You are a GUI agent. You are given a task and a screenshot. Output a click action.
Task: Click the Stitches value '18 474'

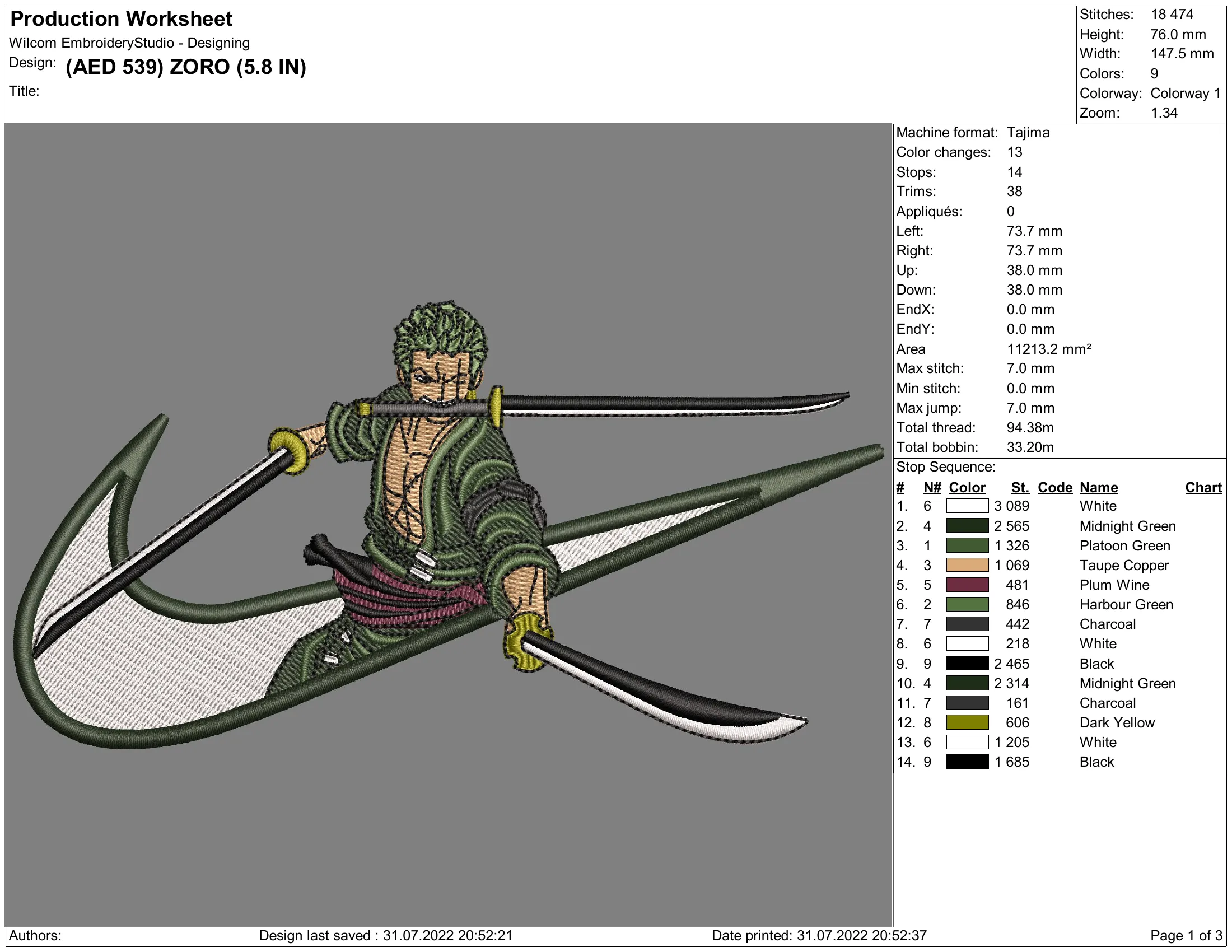coord(1172,15)
